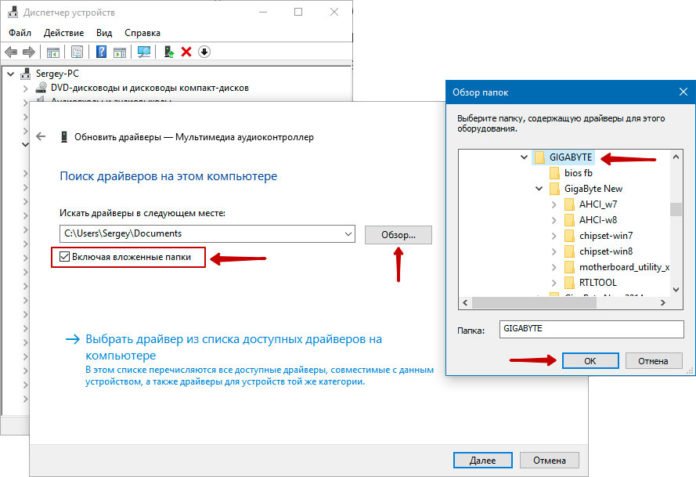Click the Папка field containing GIGABYTE
The width and height of the screenshot is (696, 477).
[x=591, y=329]
